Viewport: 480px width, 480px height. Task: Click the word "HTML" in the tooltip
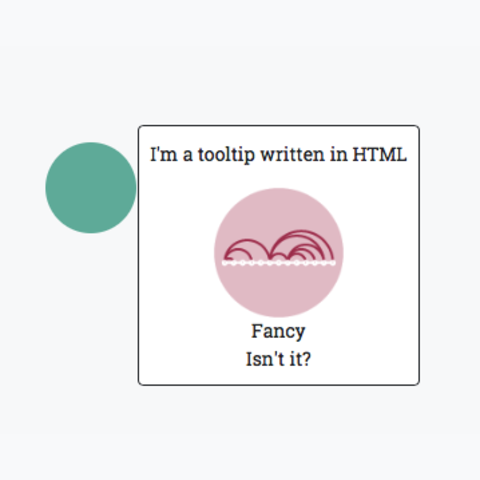click(x=380, y=155)
